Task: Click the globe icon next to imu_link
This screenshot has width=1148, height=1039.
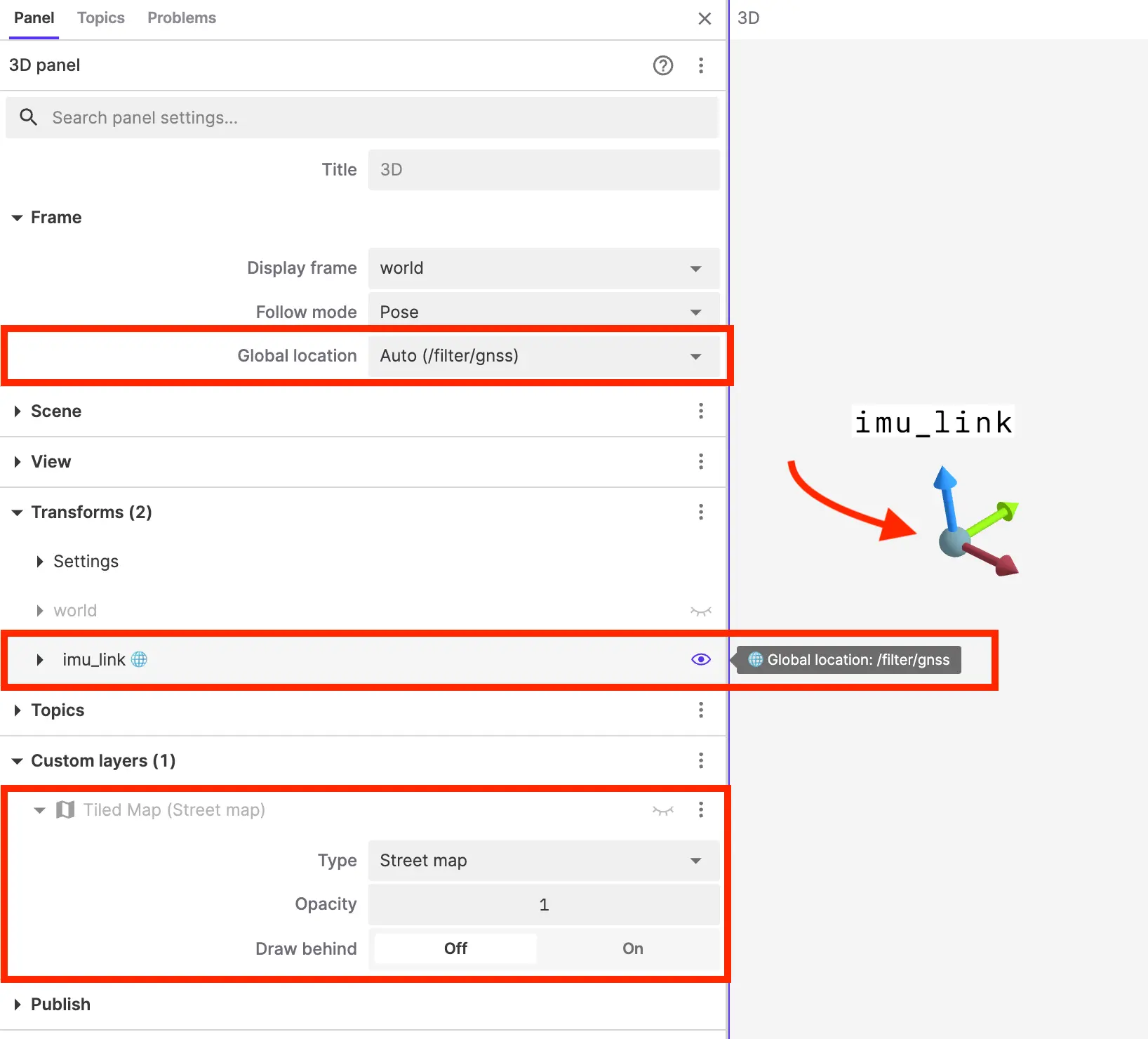Action: tap(140, 659)
